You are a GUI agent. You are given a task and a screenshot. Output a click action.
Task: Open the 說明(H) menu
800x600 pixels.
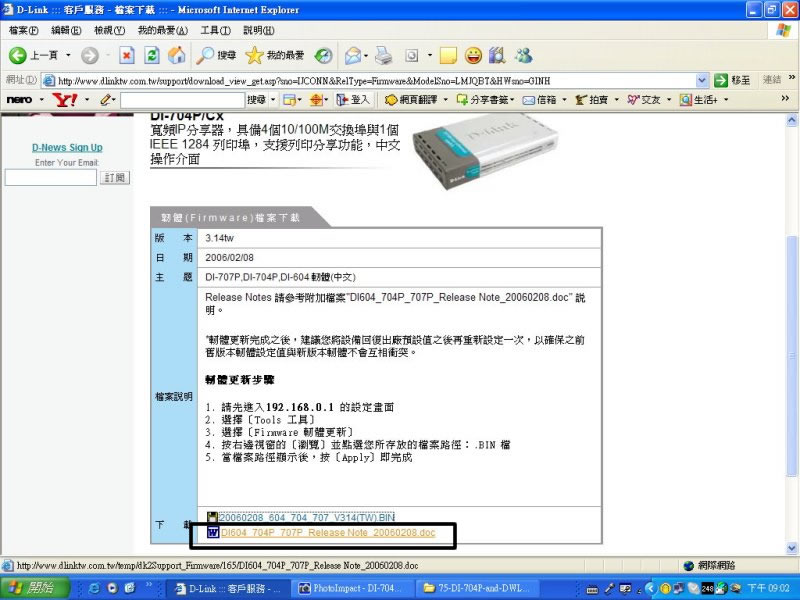[x=259, y=31]
